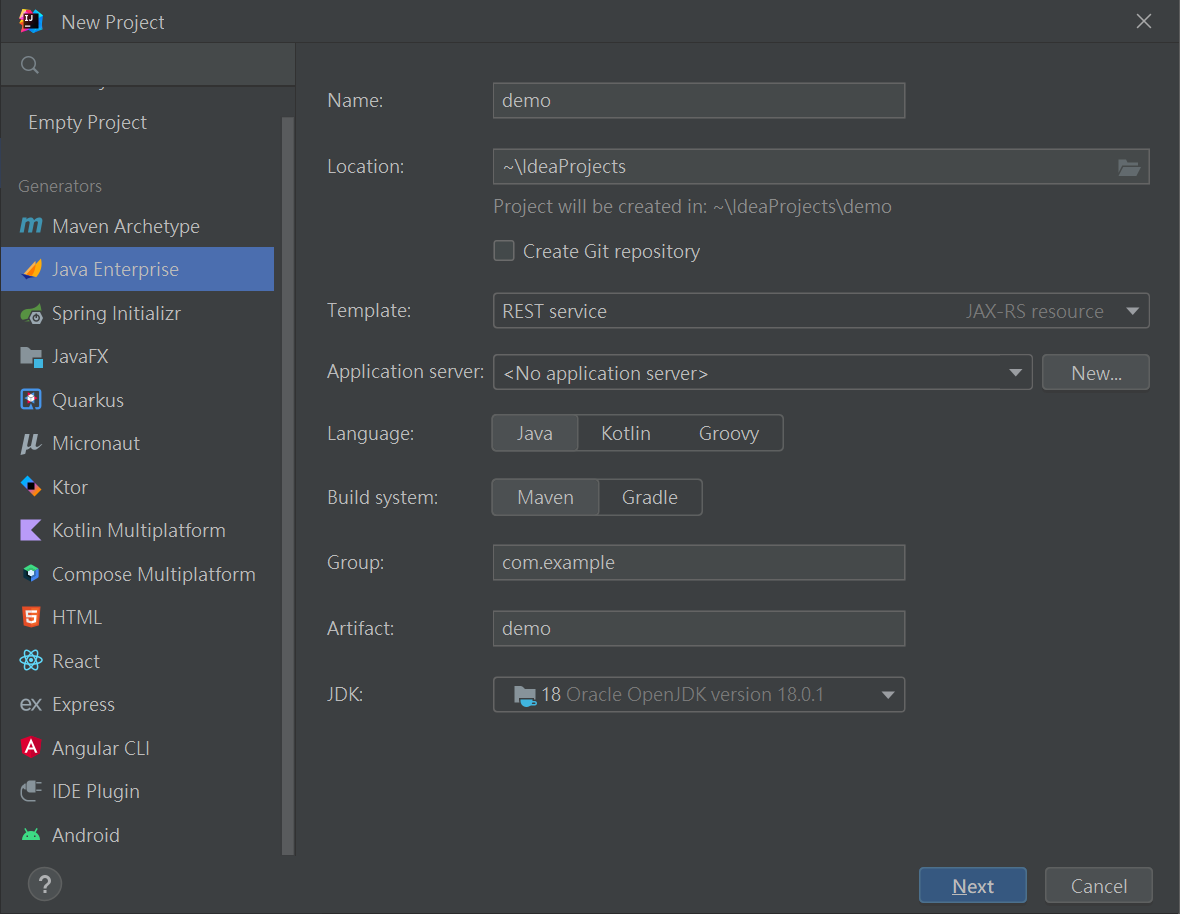Click the React atom icon

(31, 661)
